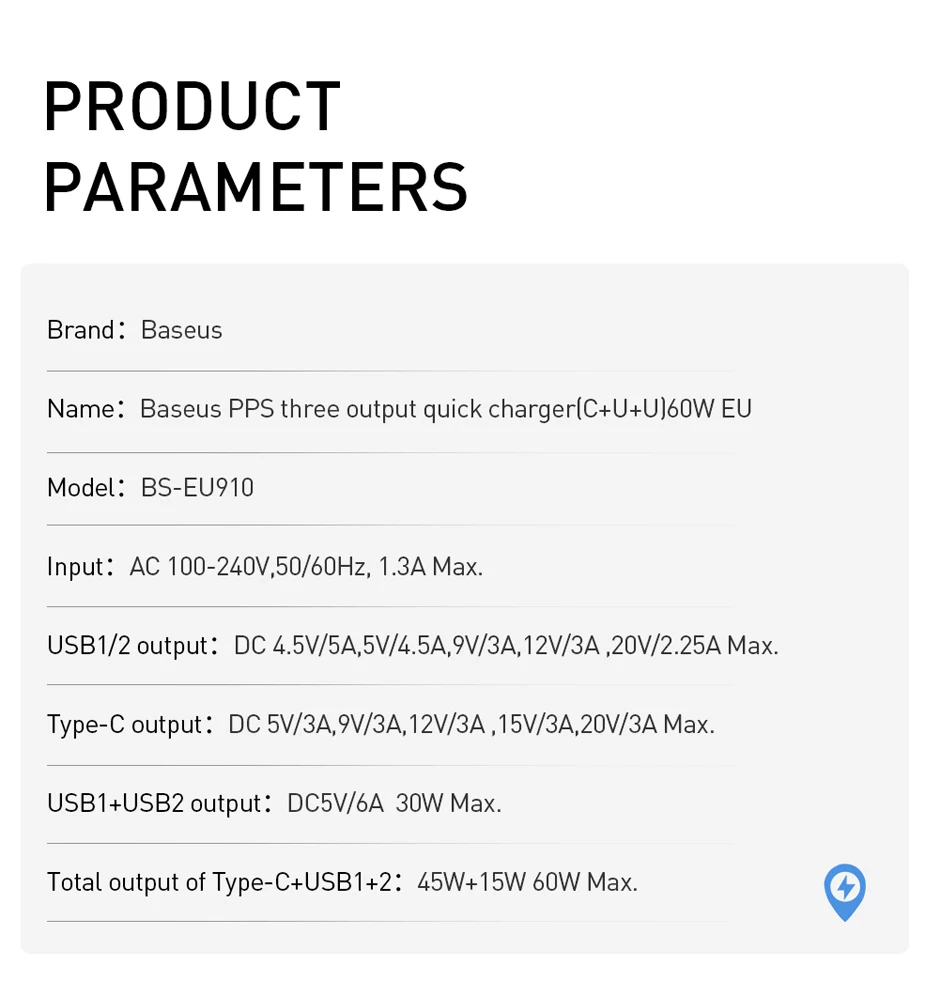Click the DC 4.5V/5A USB output specification
Viewport: 930px width, 990px height.
point(506,646)
